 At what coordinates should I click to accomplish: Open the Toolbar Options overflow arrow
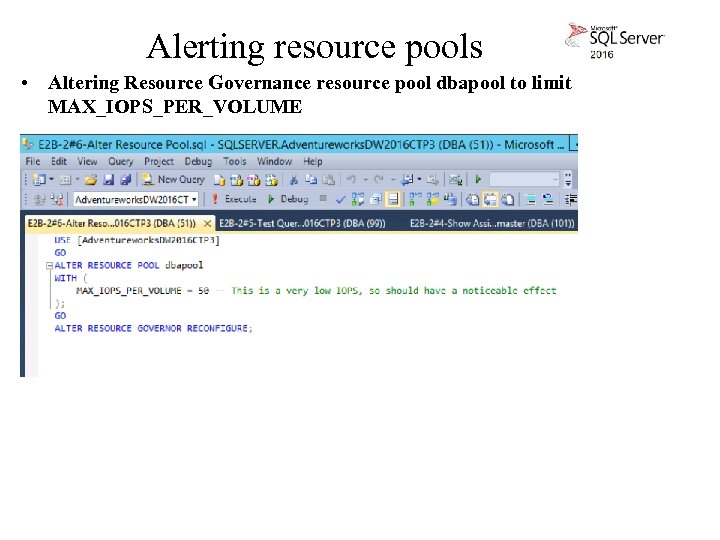[568, 179]
